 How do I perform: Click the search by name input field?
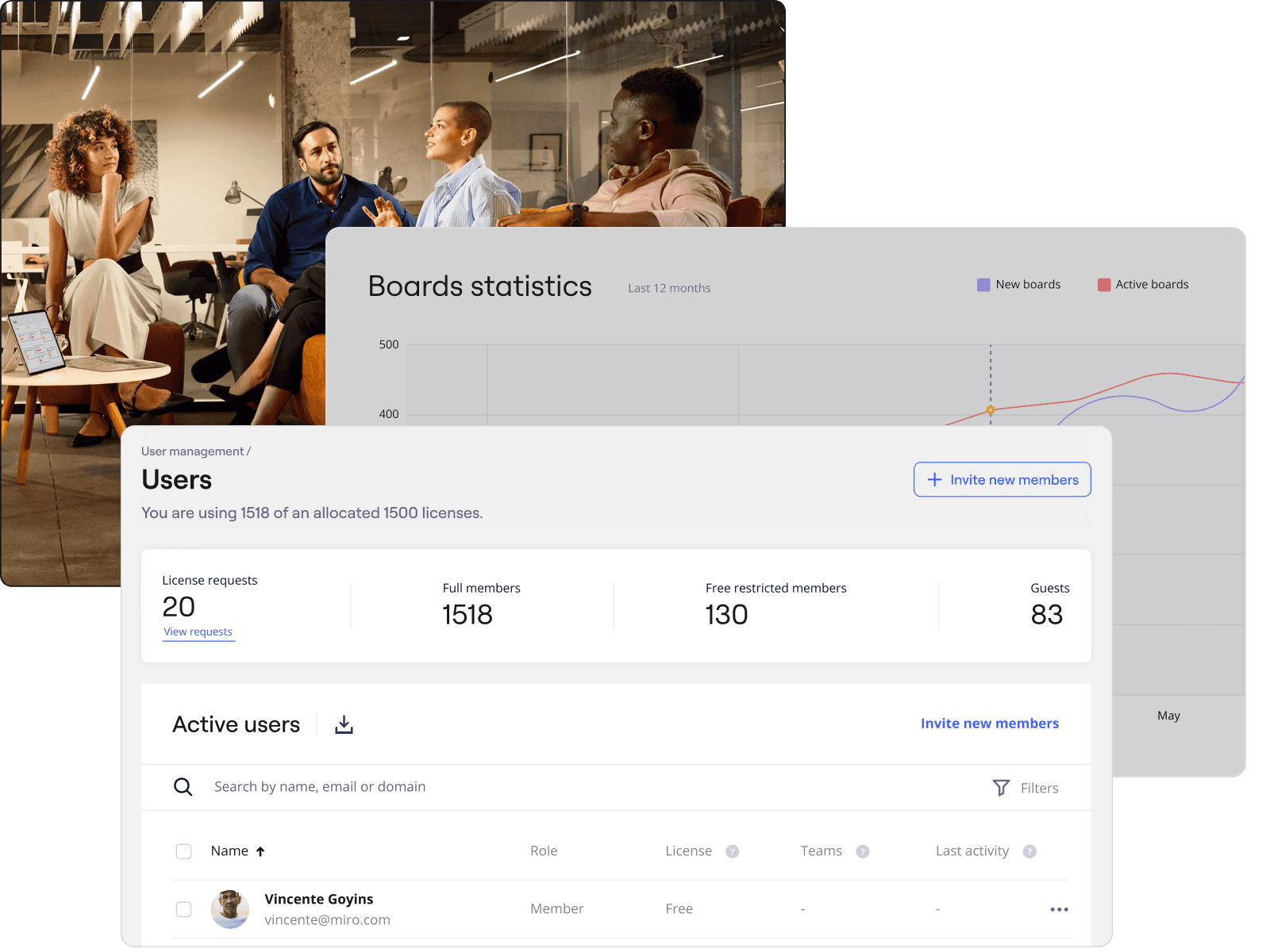[319, 787]
